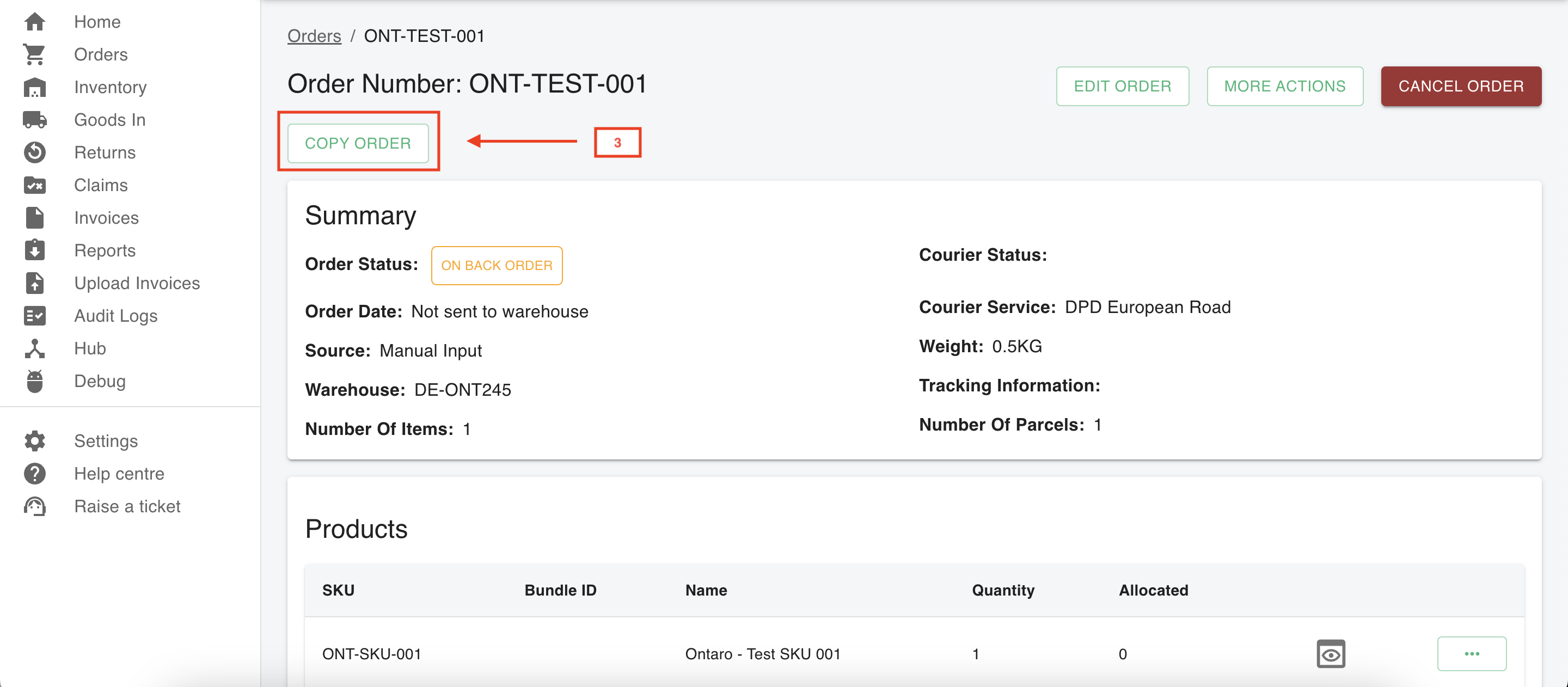Click the Not sent to warehouse text

[x=500, y=311]
